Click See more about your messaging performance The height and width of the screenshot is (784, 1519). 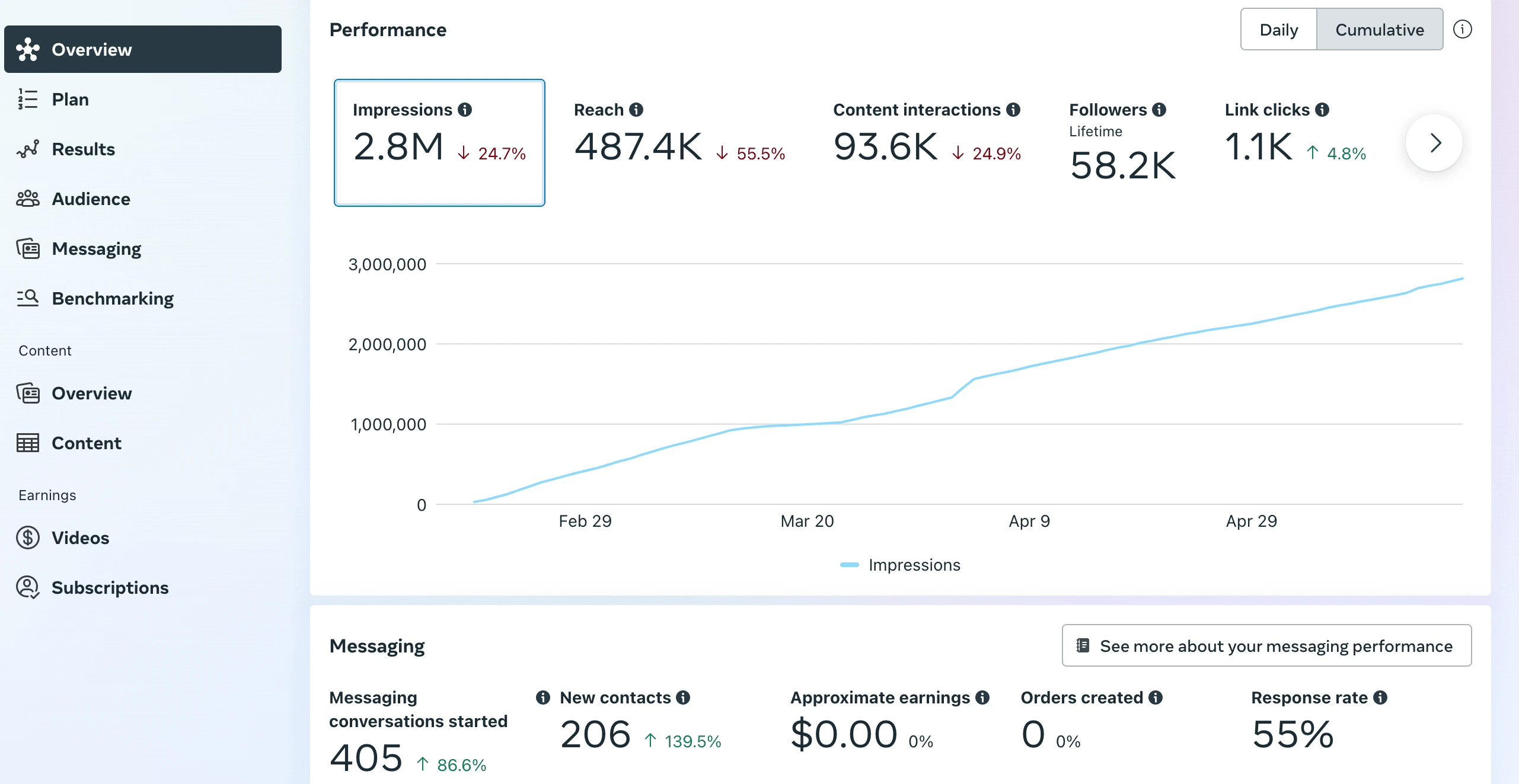point(1266,645)
